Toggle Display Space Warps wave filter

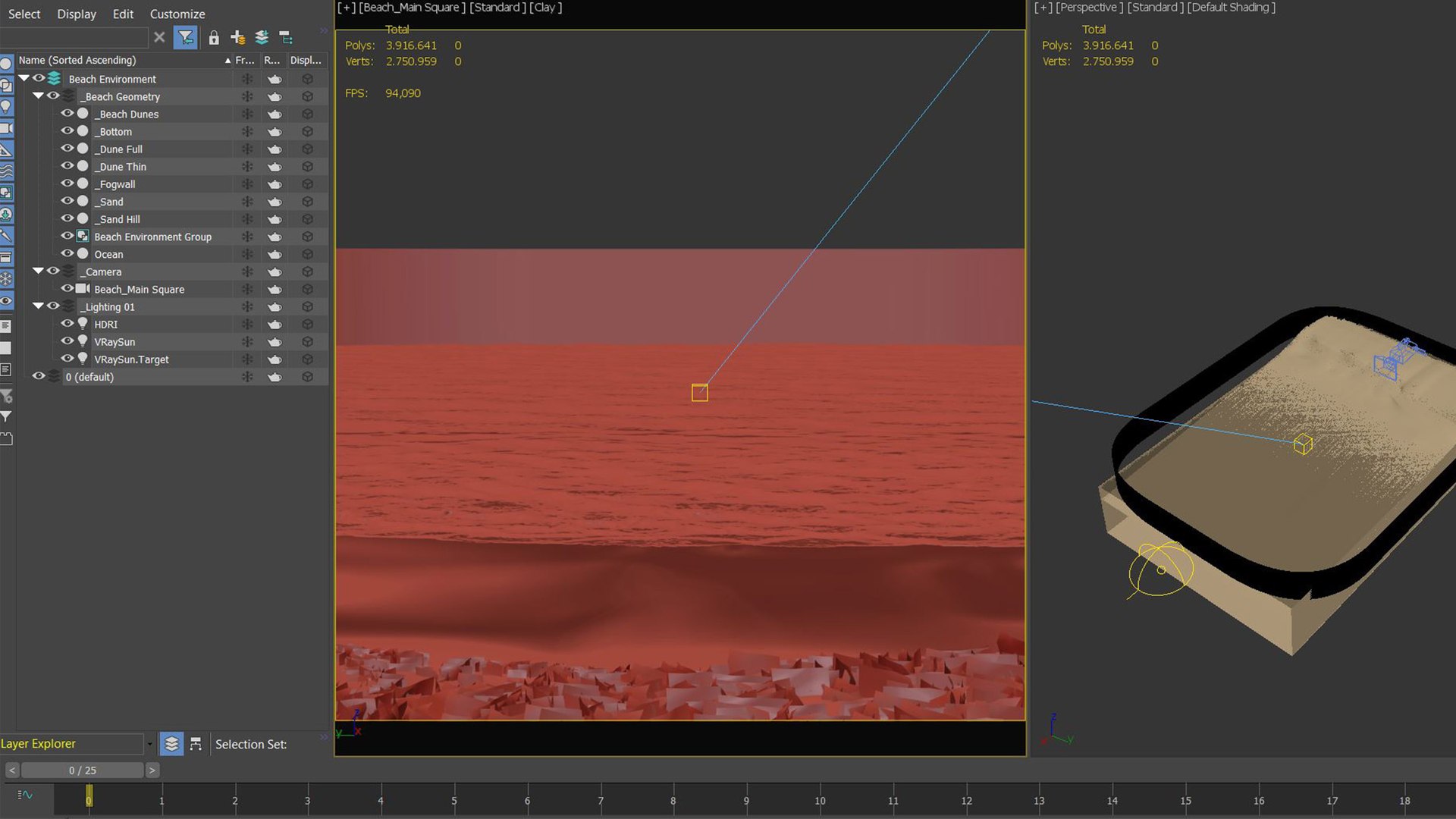(x=6, y=171)
